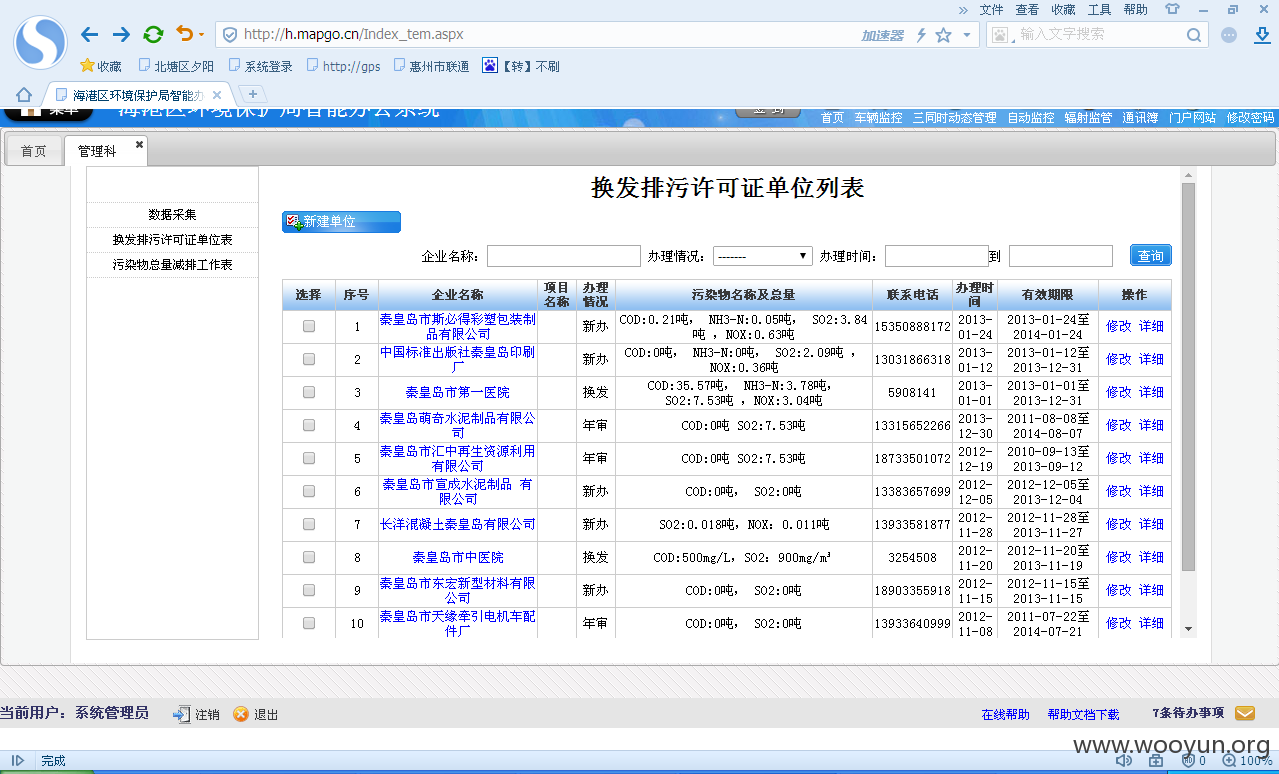This screenshot has height=774, width=1279.
Task: Click the browser search text field
Action: (x=1098, y=34)
